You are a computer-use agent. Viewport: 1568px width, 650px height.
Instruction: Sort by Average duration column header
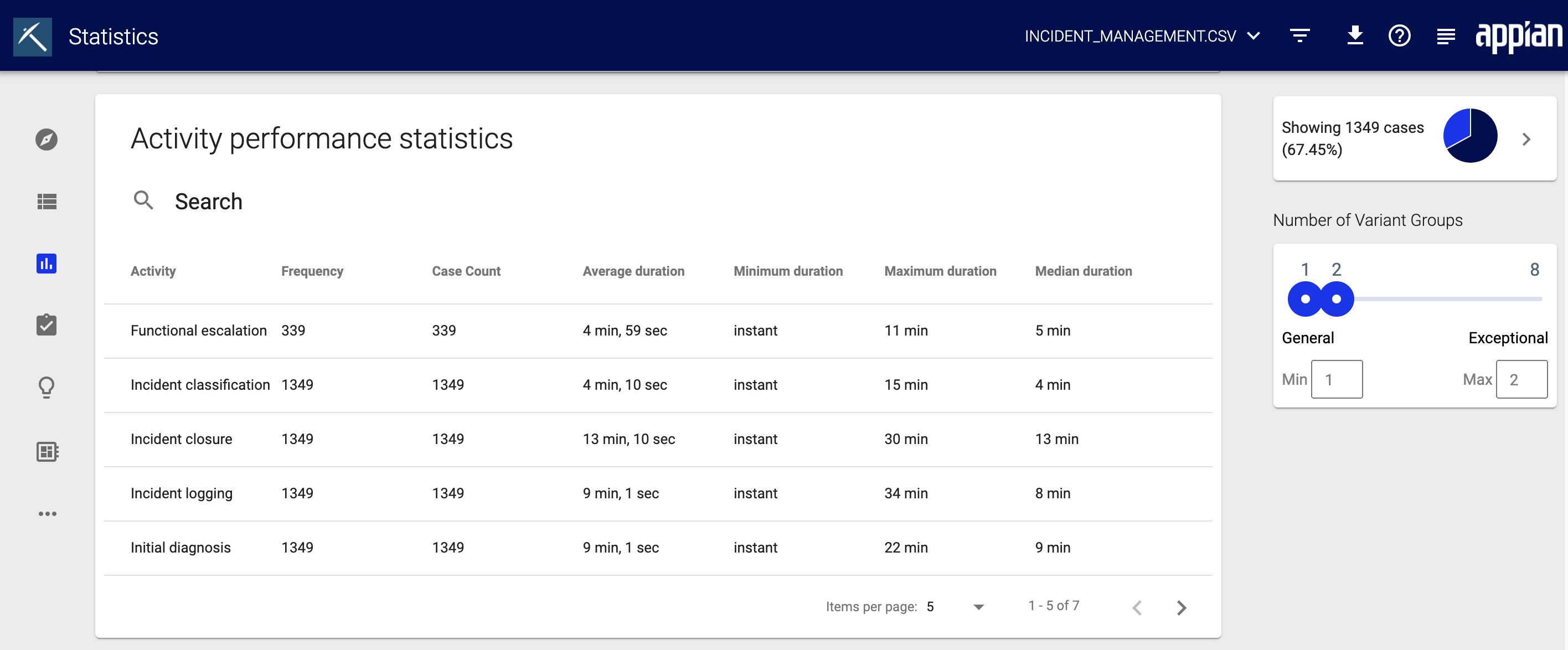[633, 271]
